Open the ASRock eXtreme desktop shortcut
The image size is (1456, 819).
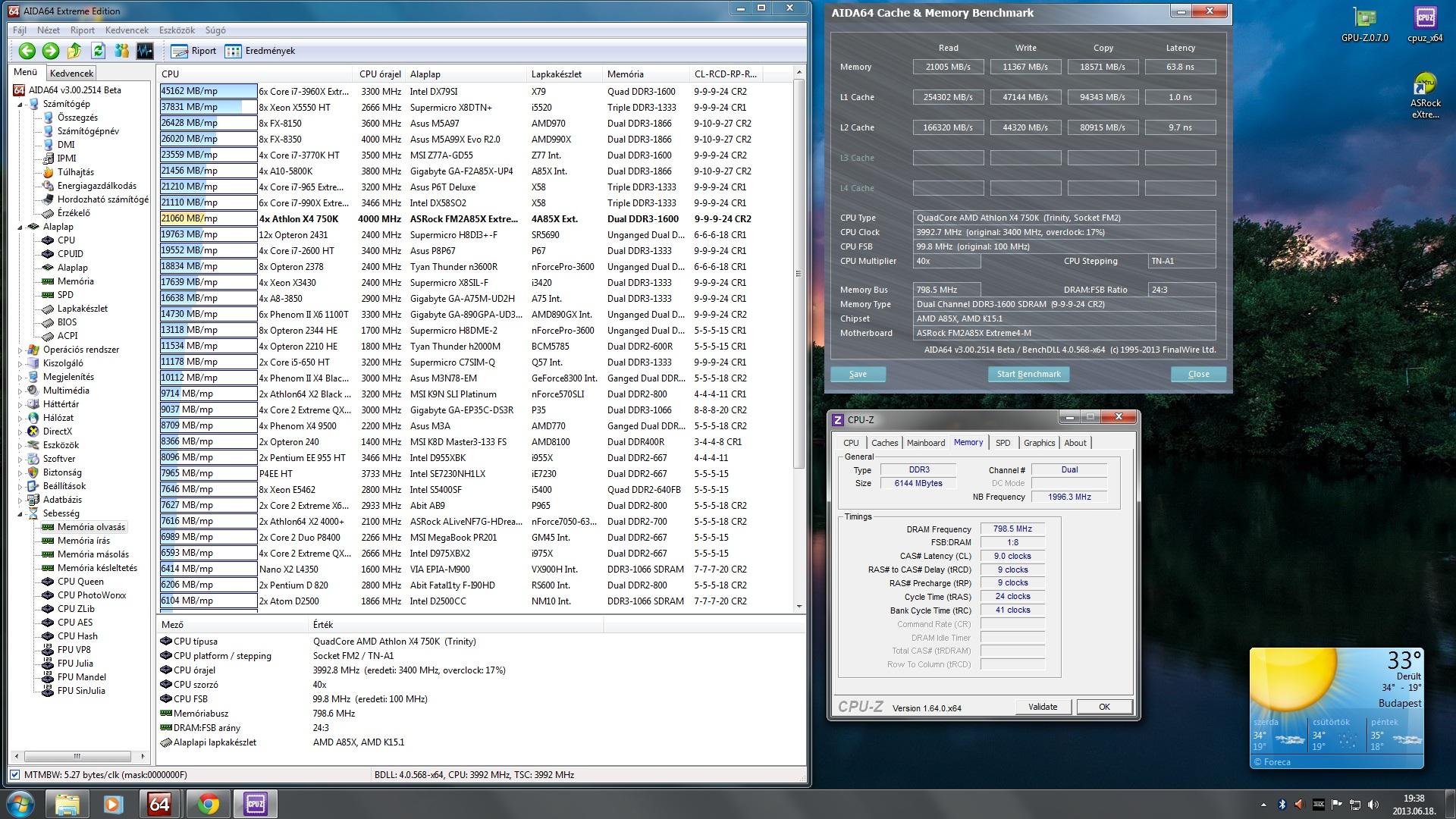coord(1425,96)
